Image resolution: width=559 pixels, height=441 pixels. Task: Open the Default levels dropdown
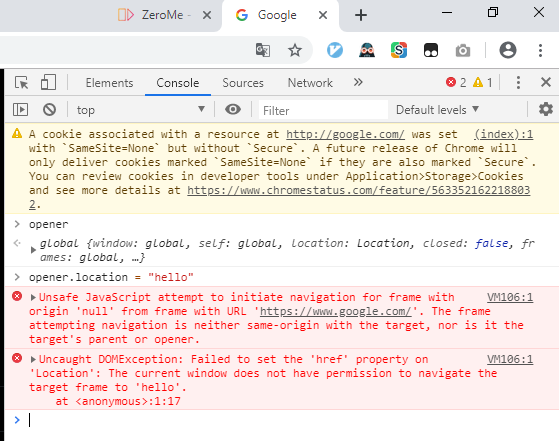click(x=437, y=110)
